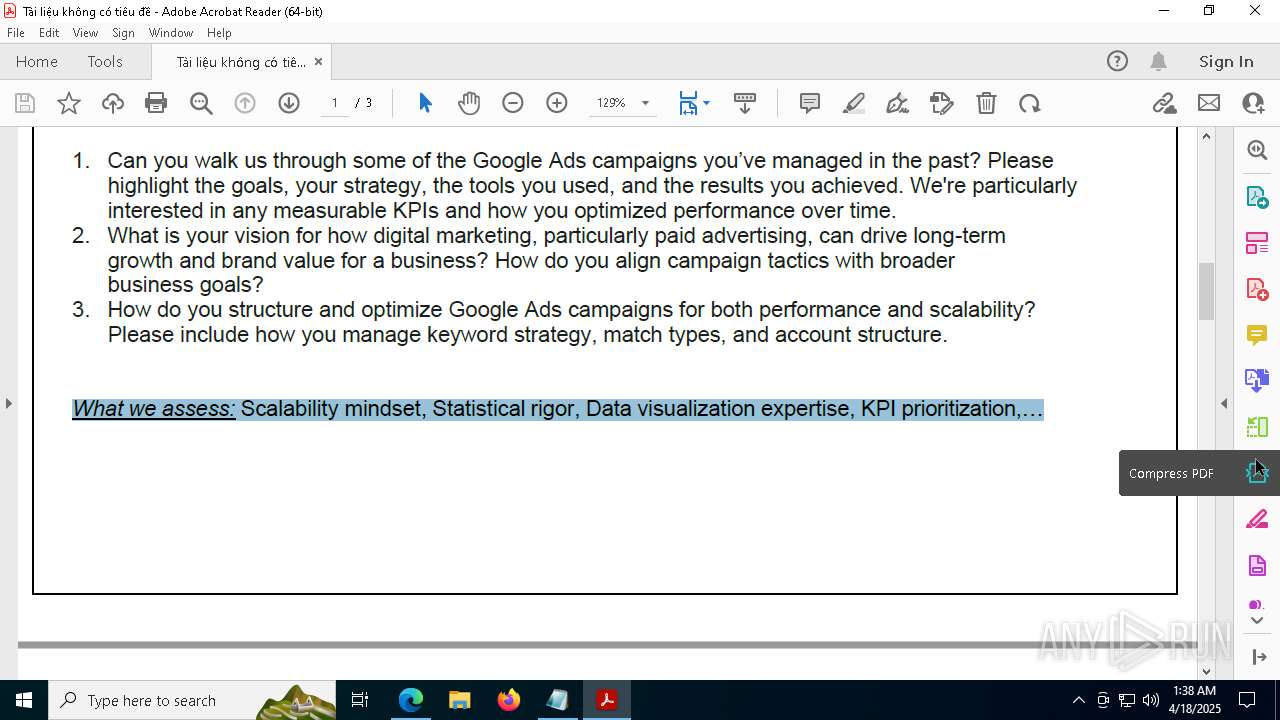1280x720 pixels.
Task: Click the scroll down arrow
Action: tap(1206, 671)
